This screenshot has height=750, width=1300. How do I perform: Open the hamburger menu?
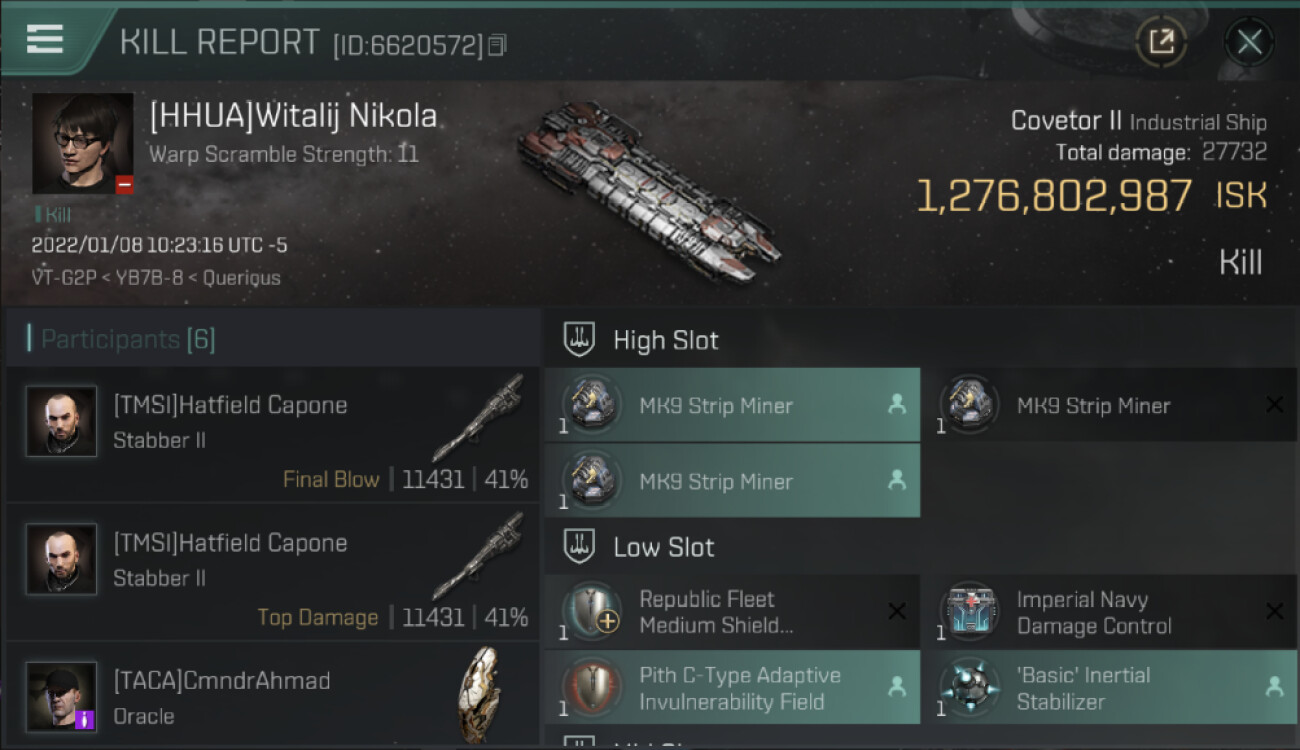45,39
